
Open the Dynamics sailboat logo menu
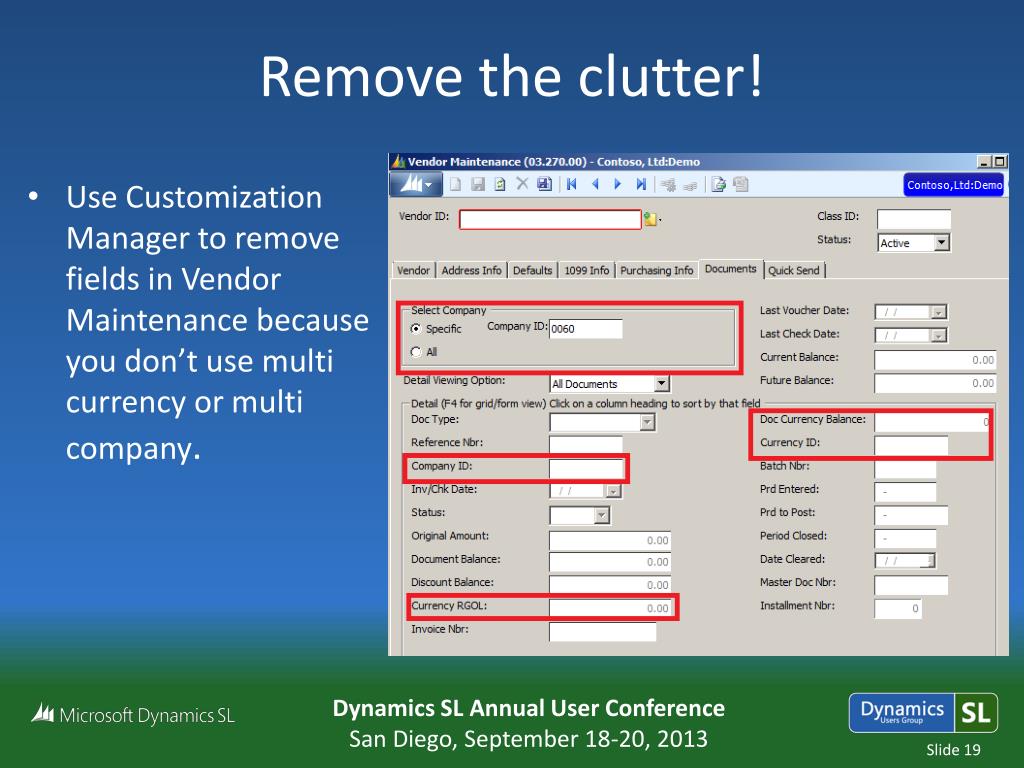point(416,185)
